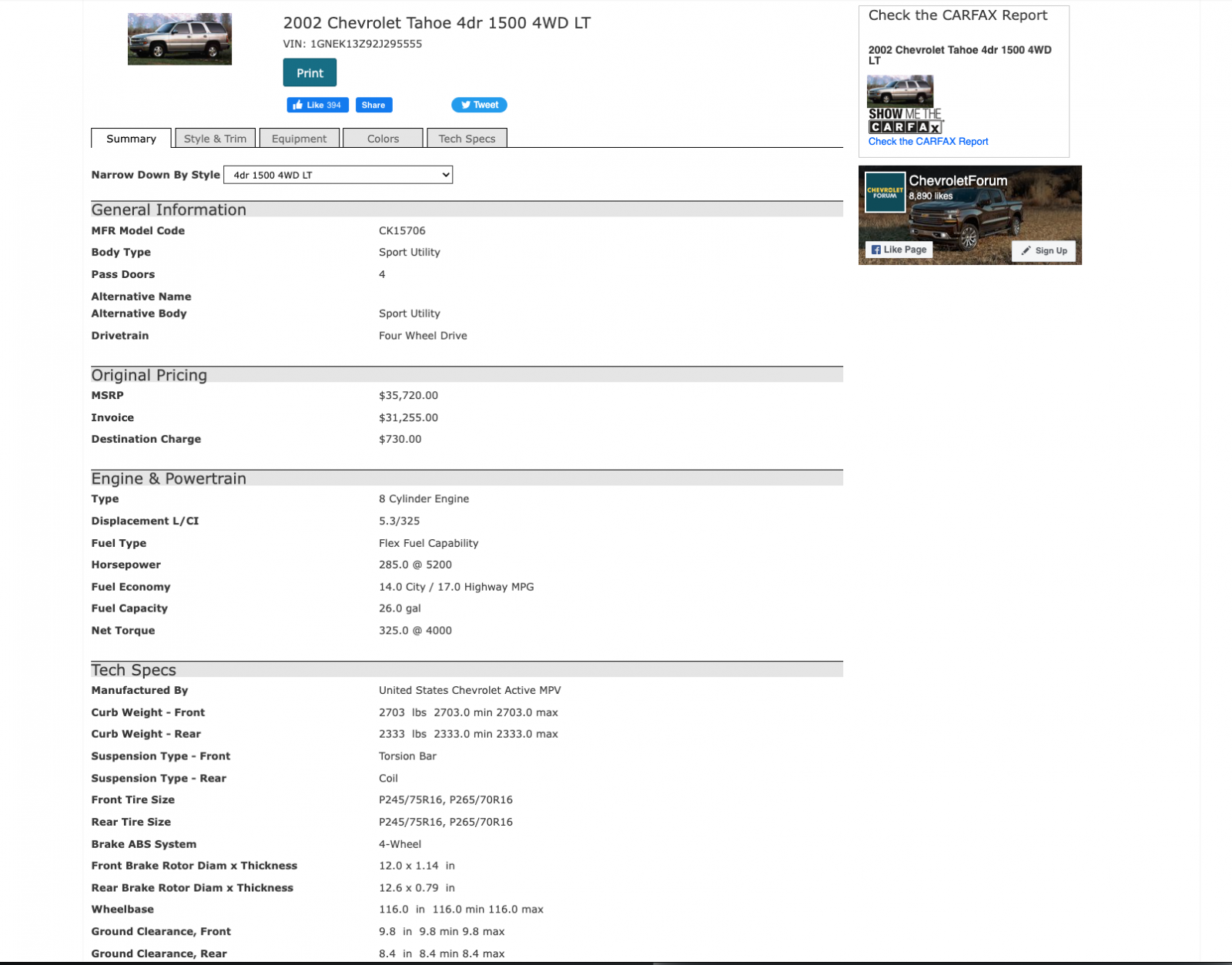Screen dimensions: 1232x965
Task: Click the Curb Weight - Front value
Action: coord(468,712)
